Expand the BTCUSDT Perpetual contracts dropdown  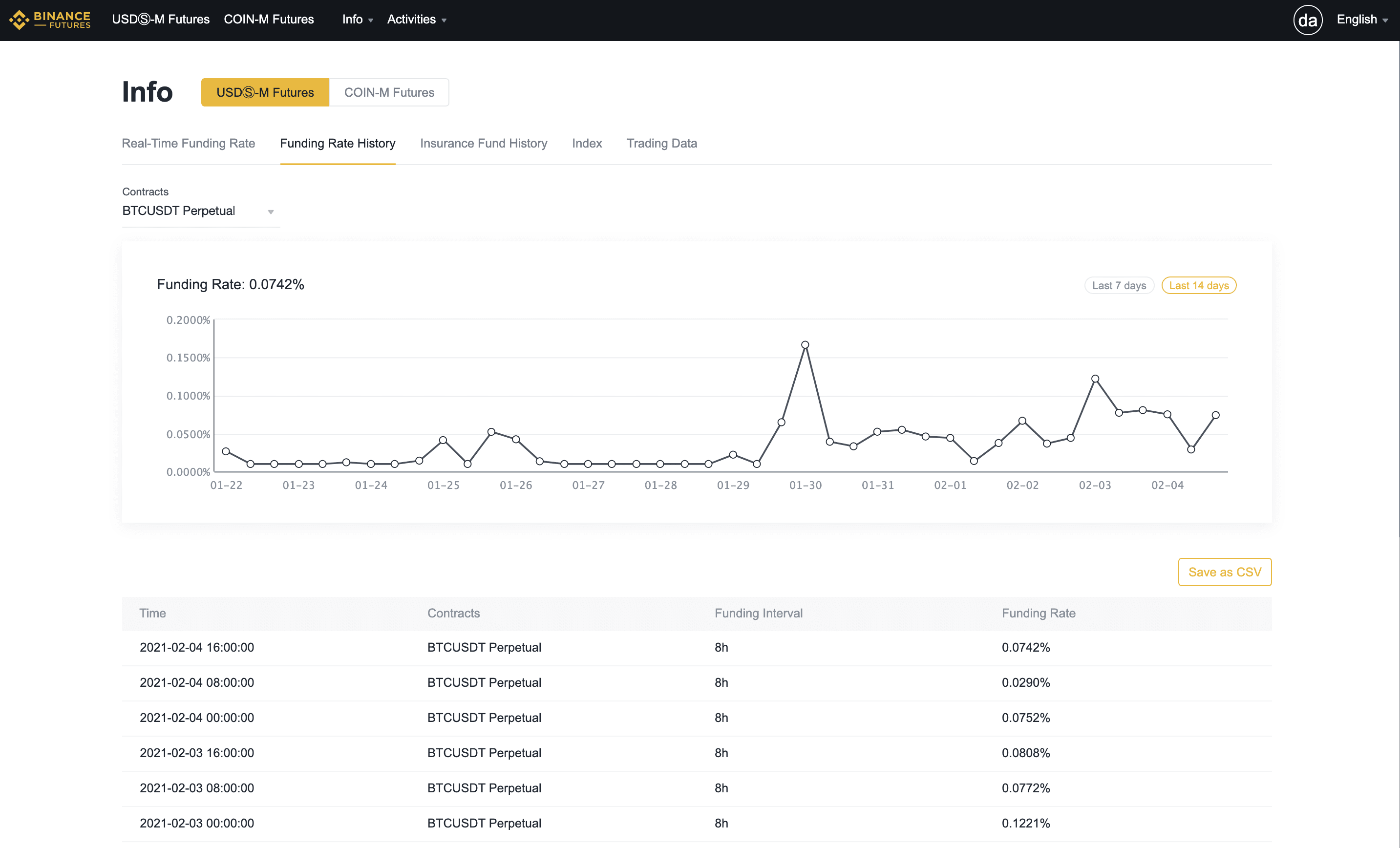[201, 211]
